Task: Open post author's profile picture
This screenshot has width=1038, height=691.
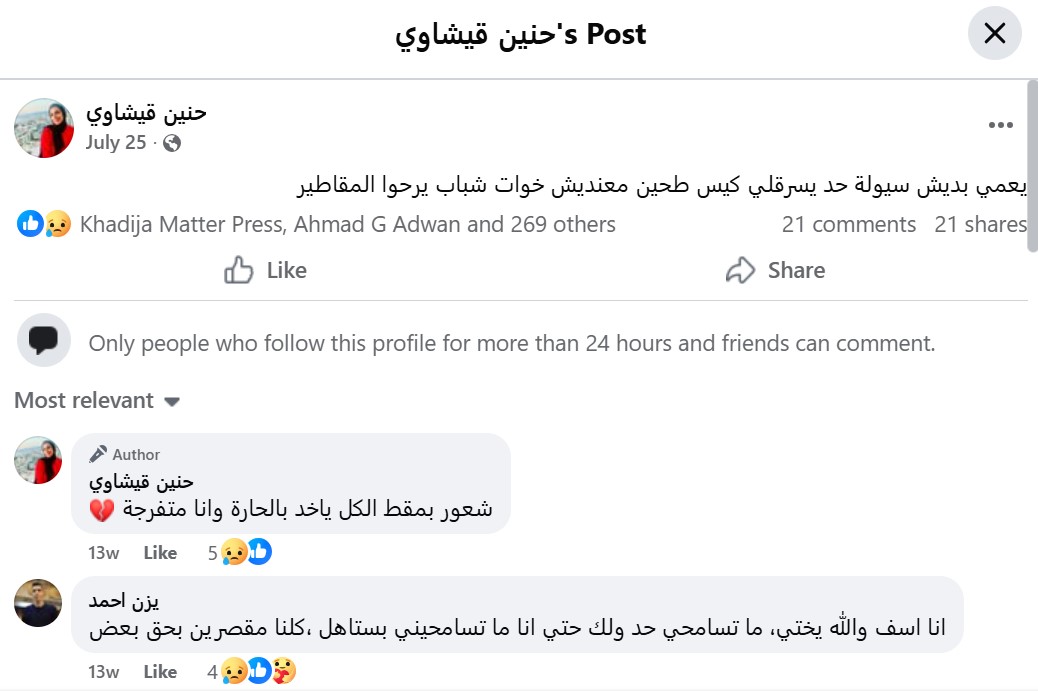Action: pos(44,128)
